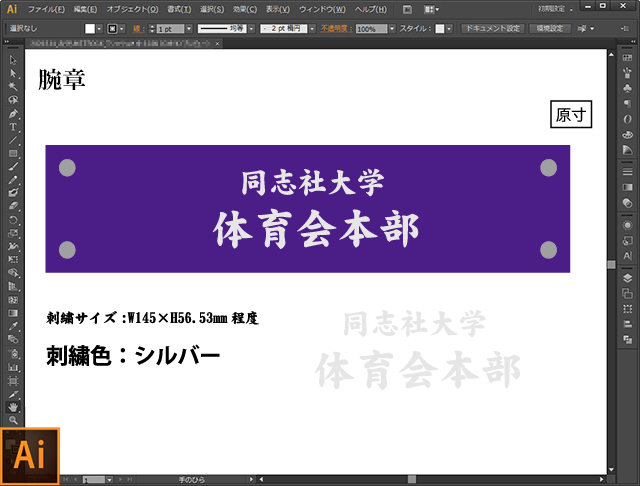Choose the Type tool
This screenshot has width=640, height=486.
pyautogui.click(x=13, y=127)
